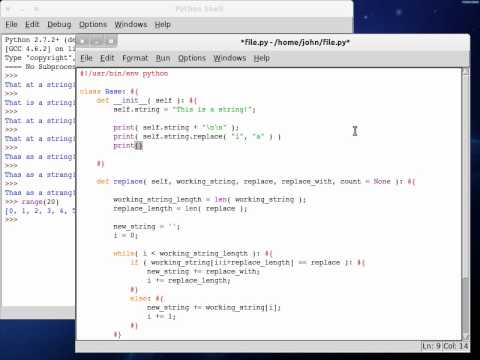Click the '[0, 1, 2, 3, 4,' output in Shell
This screenshot has width=480, height=360.
click(40, 211)
